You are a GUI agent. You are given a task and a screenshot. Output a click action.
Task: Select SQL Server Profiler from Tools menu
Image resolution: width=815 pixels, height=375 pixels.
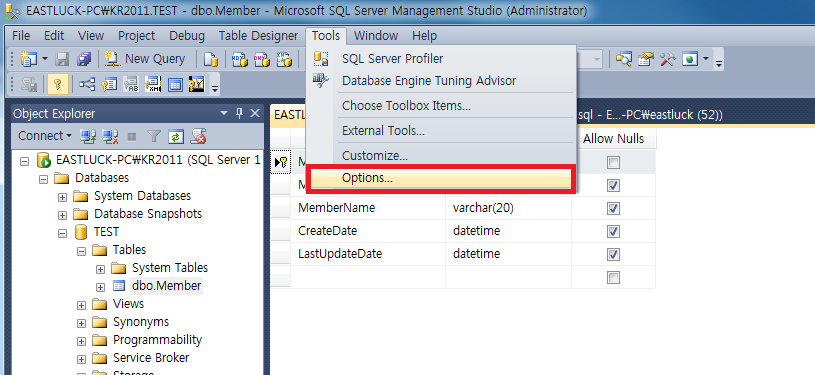pos(441,59)
